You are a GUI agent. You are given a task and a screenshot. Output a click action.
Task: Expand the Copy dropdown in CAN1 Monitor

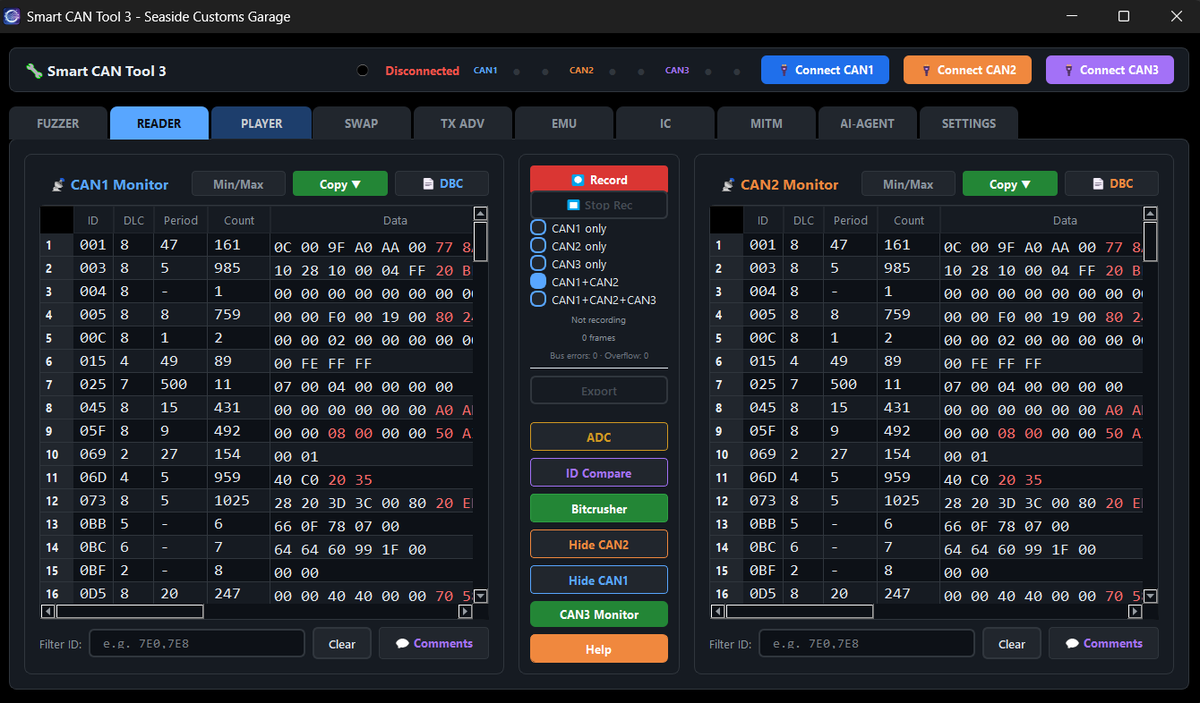pyautogui.click(x=339, y=184)
